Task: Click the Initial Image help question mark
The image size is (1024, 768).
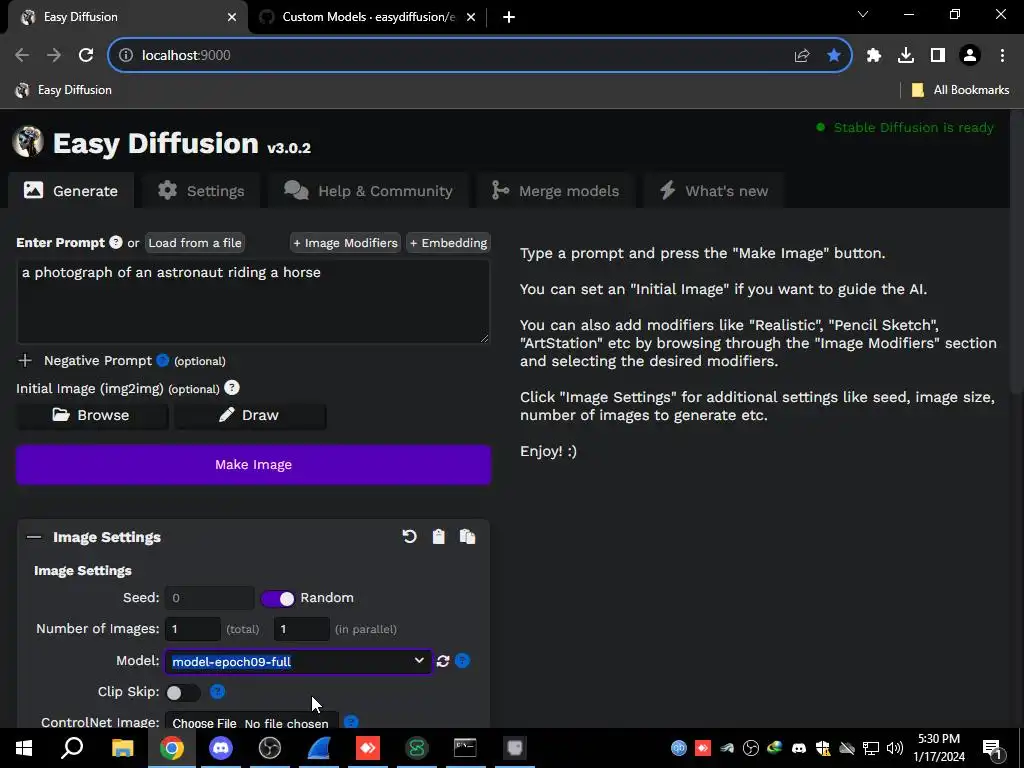Action: click(x=232, y=388)
